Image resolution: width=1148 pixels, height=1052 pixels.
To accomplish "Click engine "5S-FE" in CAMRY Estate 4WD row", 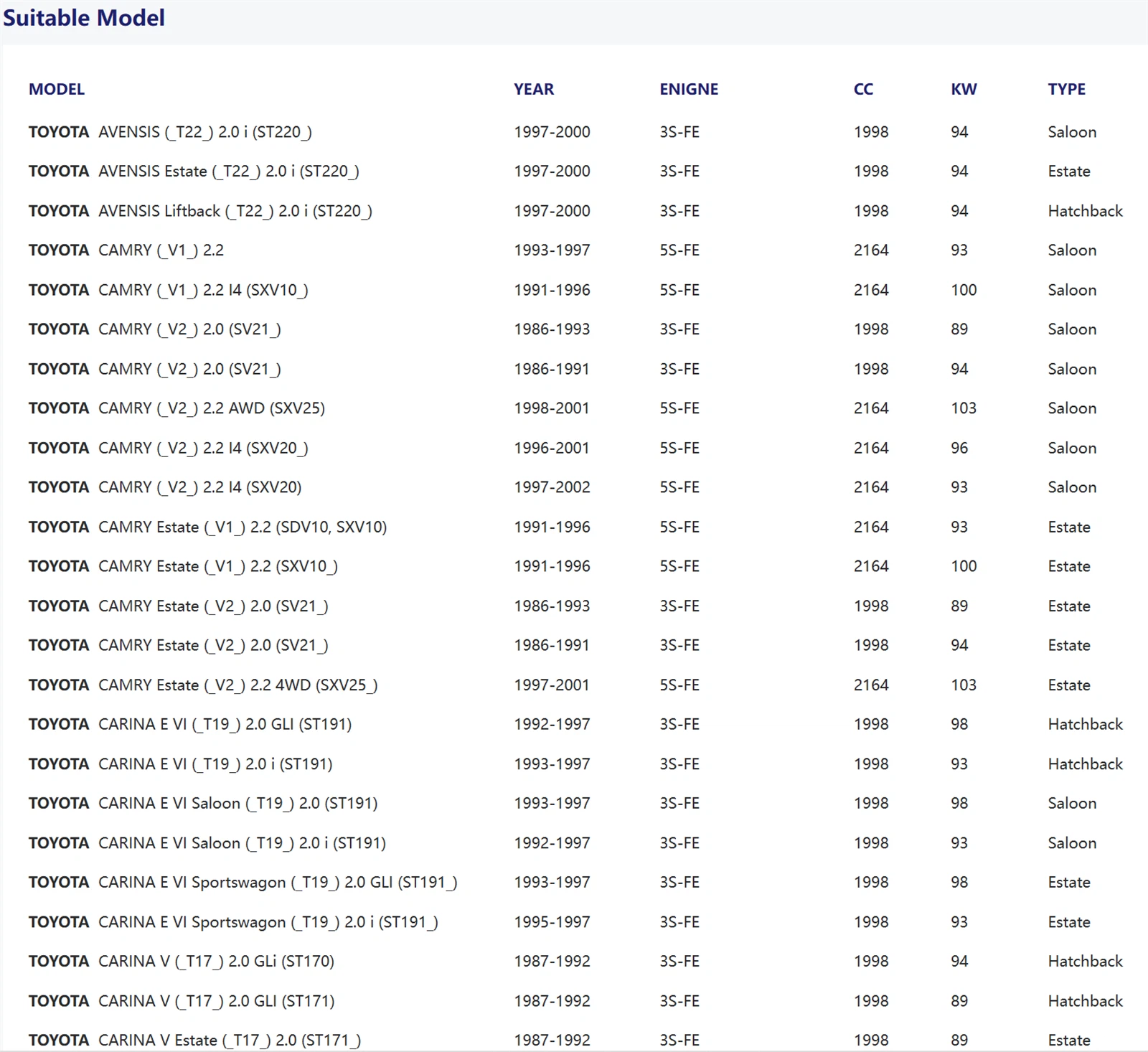I will 679,685.
